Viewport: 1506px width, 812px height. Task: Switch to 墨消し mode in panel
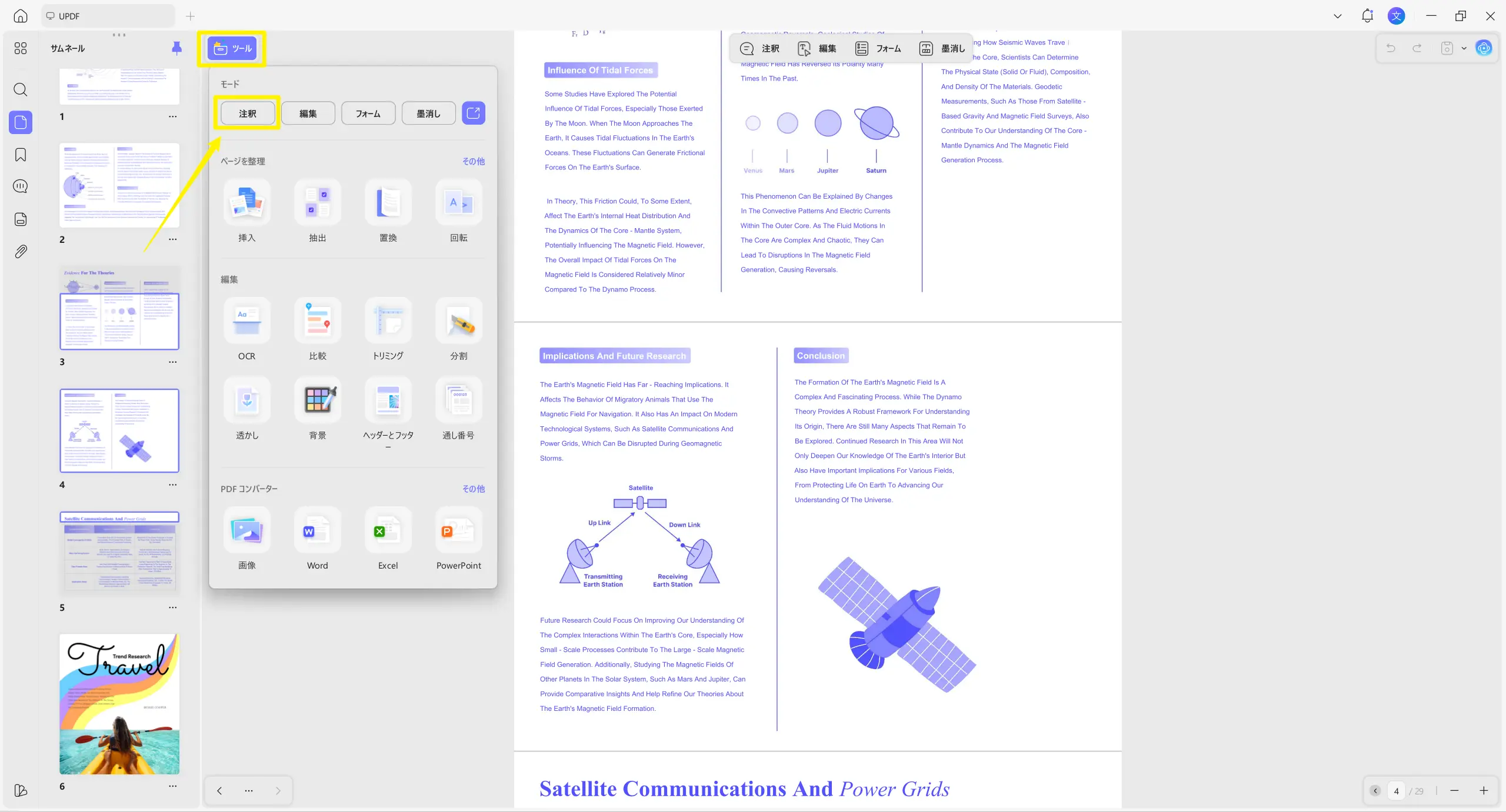tap(428, 113)
